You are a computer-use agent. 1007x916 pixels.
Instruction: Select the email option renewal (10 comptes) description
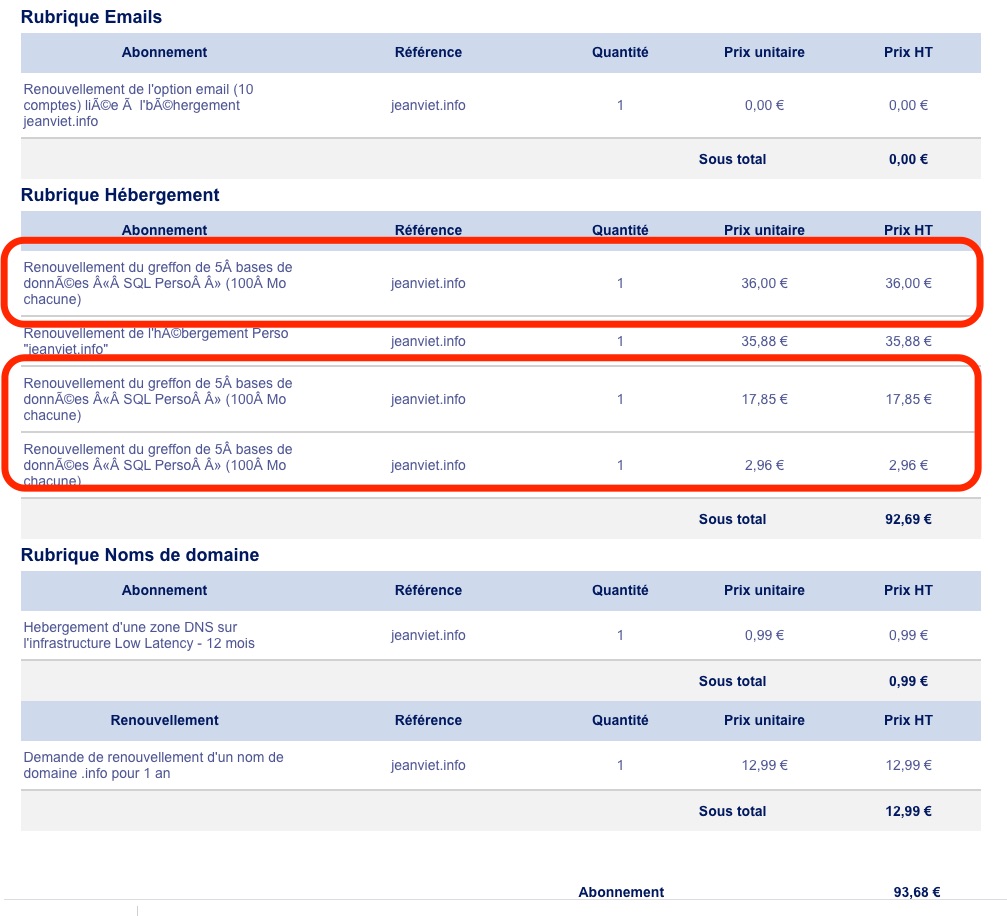[138, 105]
